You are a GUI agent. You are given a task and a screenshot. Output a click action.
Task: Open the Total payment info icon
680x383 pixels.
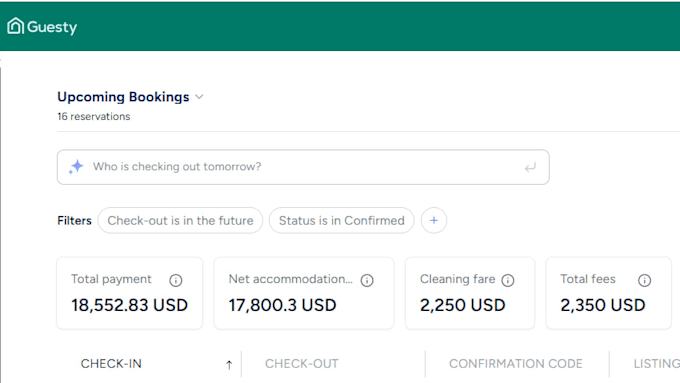[176, 280]
